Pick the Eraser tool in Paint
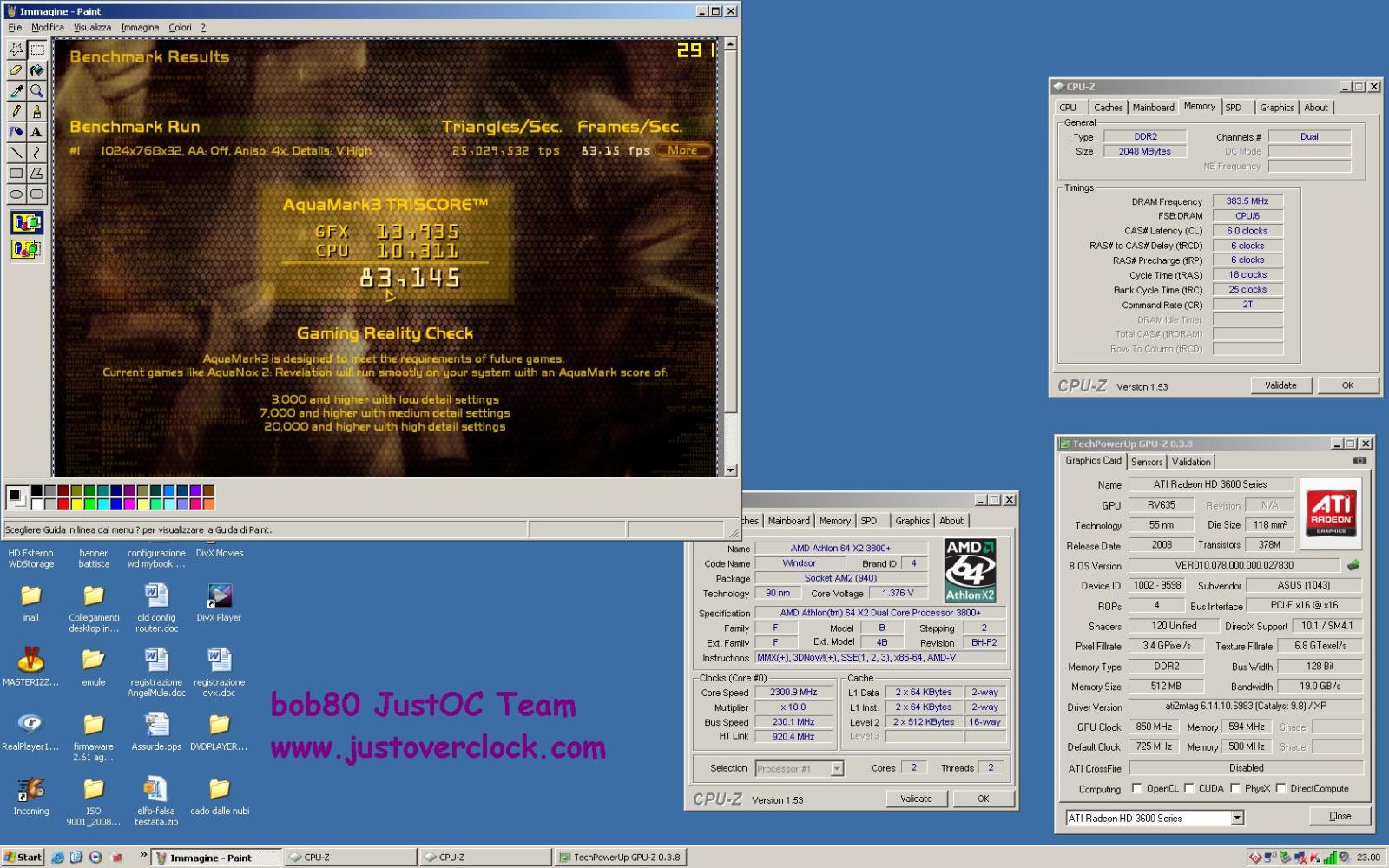Screen dimensions: 1389x868 16,70
